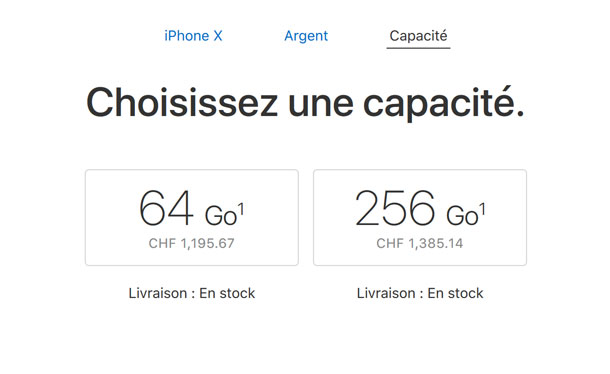Select the Capacité tab
The image size is (610, 374).
coord(418,36)
